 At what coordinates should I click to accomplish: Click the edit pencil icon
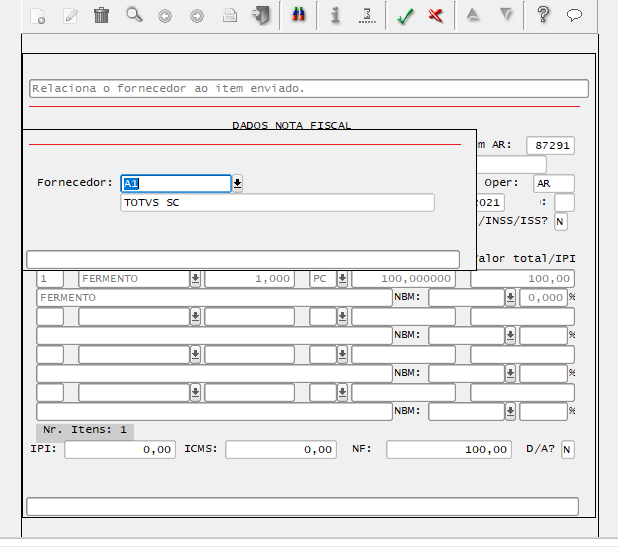[70, 16]
